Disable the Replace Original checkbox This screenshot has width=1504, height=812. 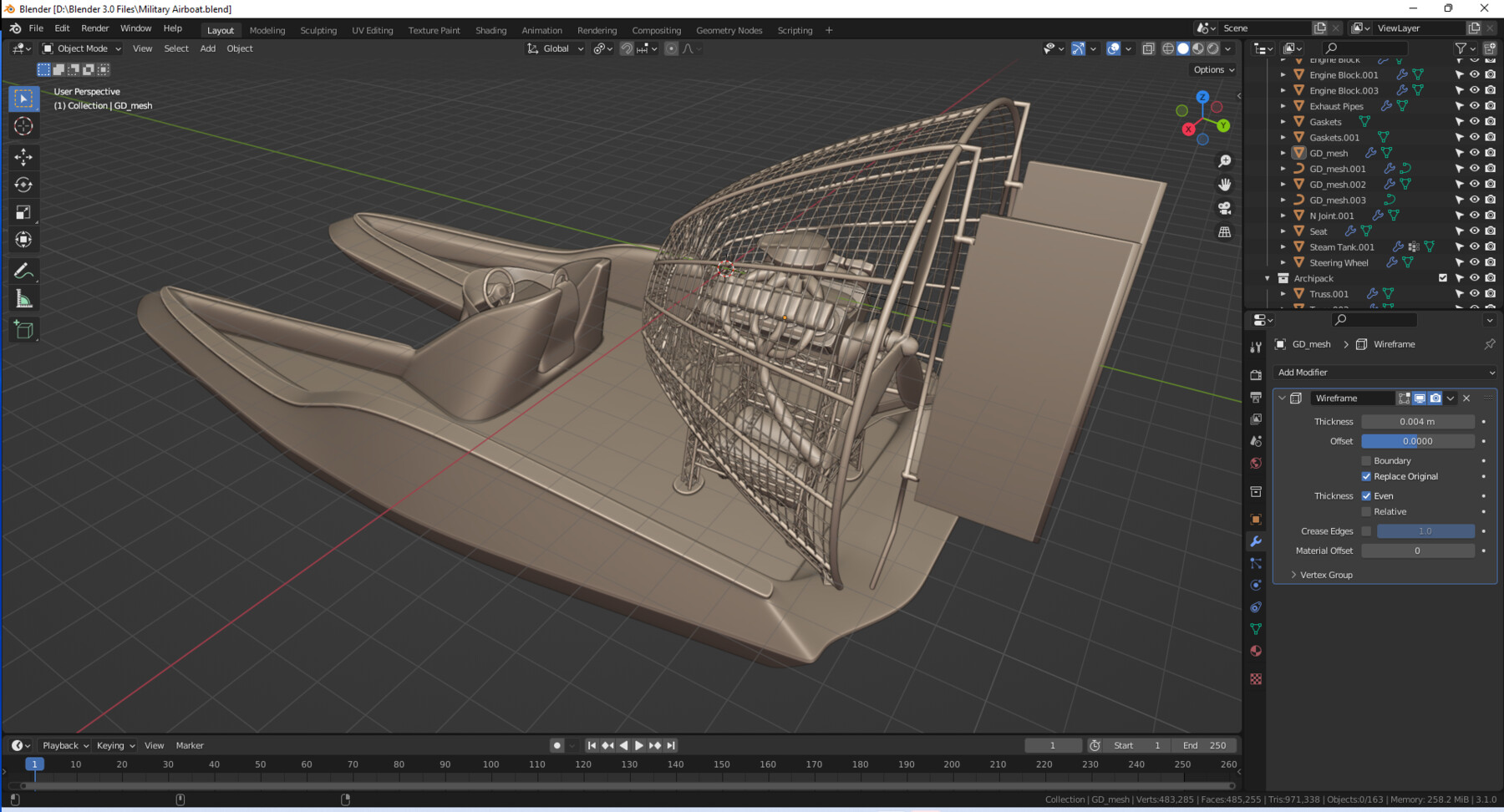(1367, 476)
